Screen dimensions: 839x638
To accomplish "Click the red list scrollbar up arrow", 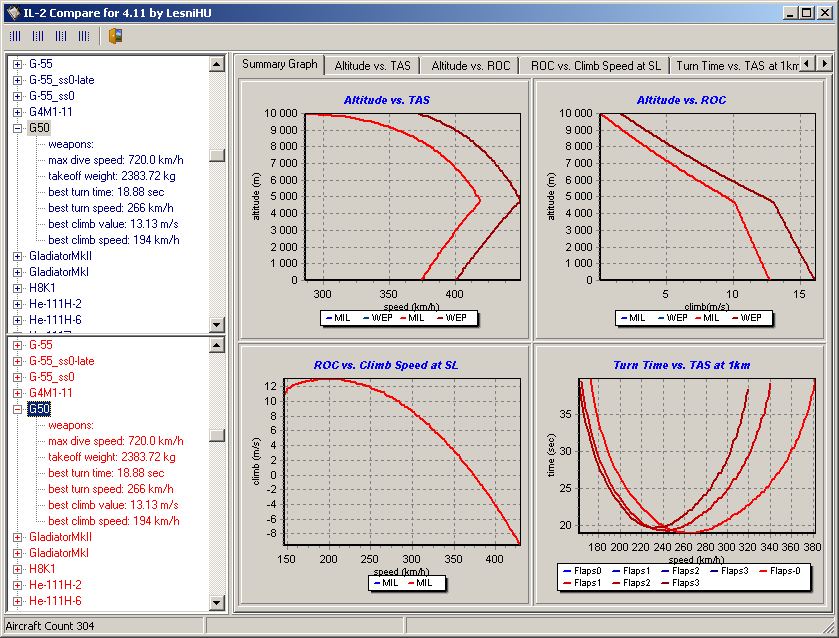I will 216,345.
